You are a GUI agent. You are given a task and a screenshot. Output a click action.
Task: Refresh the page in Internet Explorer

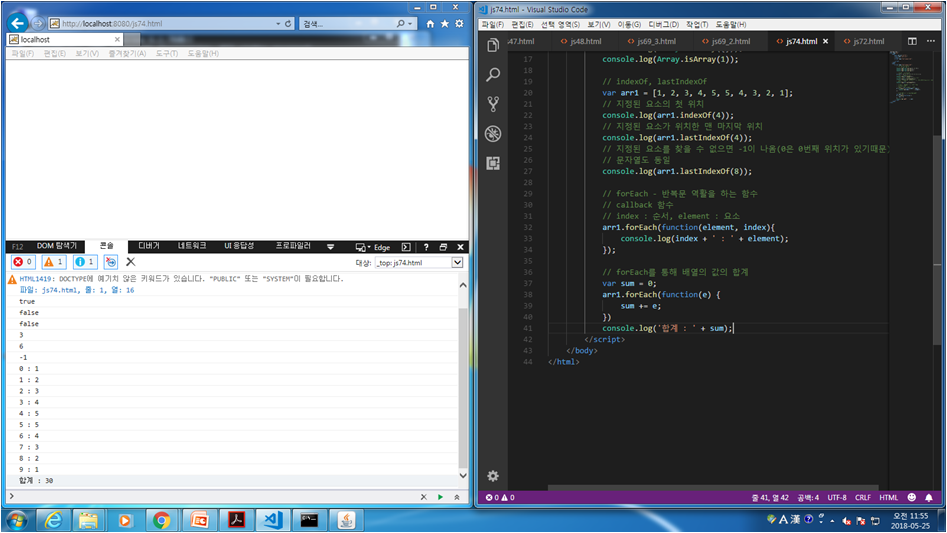[x=288, y=24]
